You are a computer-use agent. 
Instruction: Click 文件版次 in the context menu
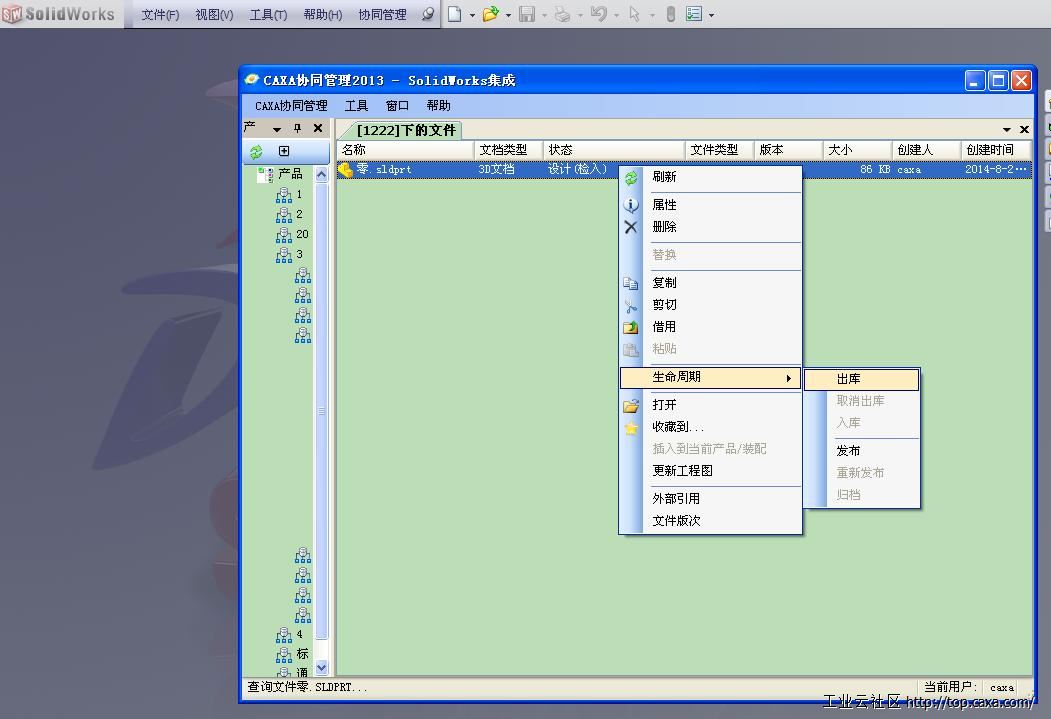[x=677, y=521]
